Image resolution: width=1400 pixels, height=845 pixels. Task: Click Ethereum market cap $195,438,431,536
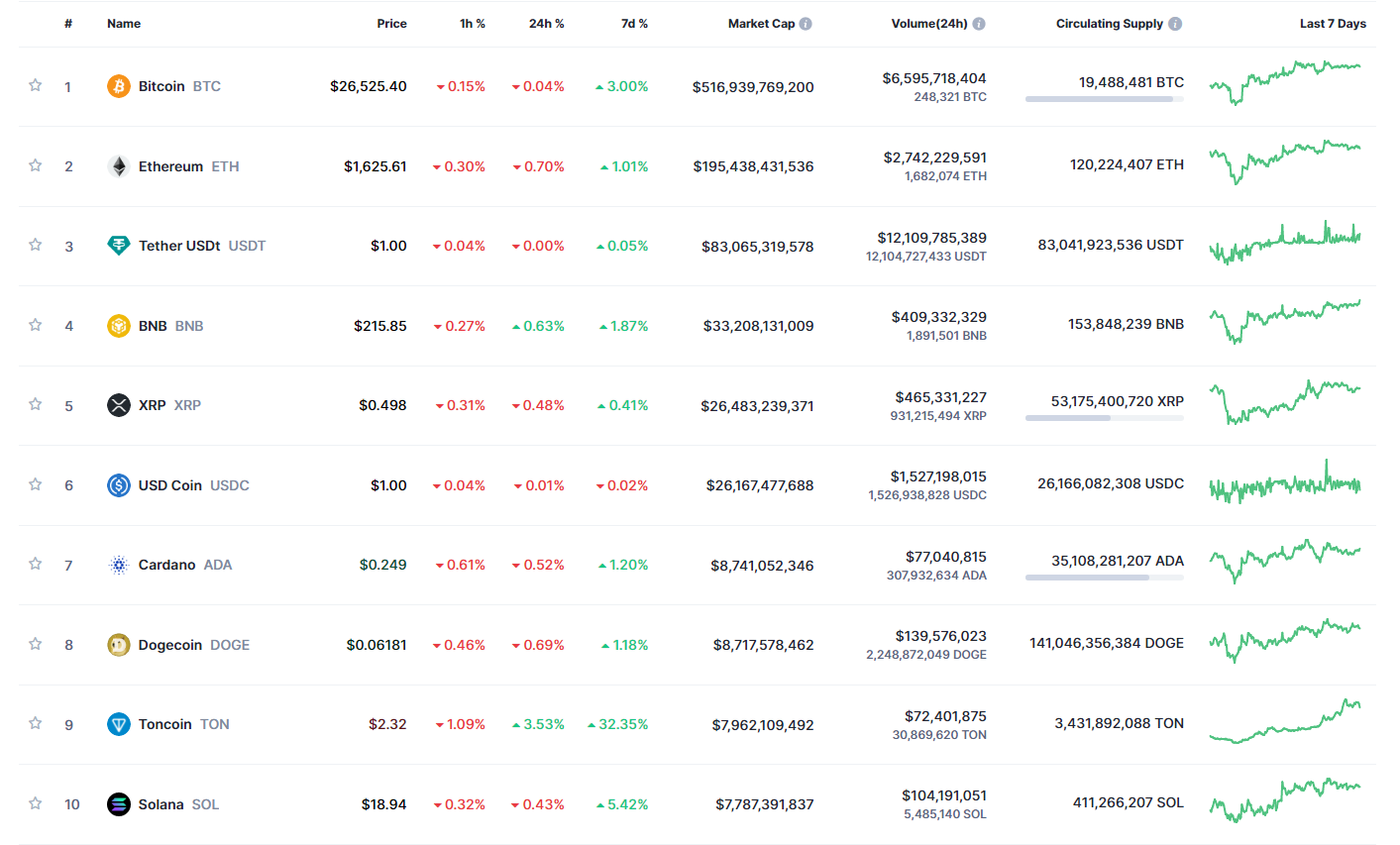[753, 166]
